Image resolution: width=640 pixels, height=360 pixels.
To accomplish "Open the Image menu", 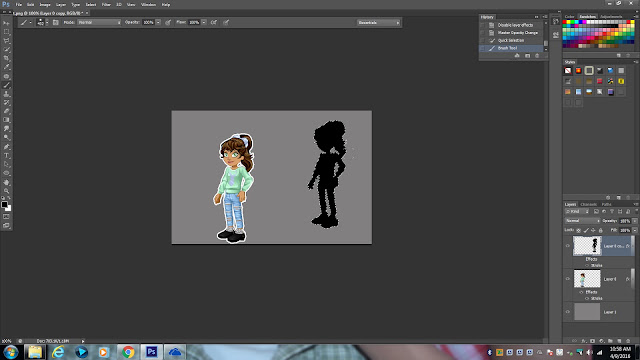I will coord(45,4).
